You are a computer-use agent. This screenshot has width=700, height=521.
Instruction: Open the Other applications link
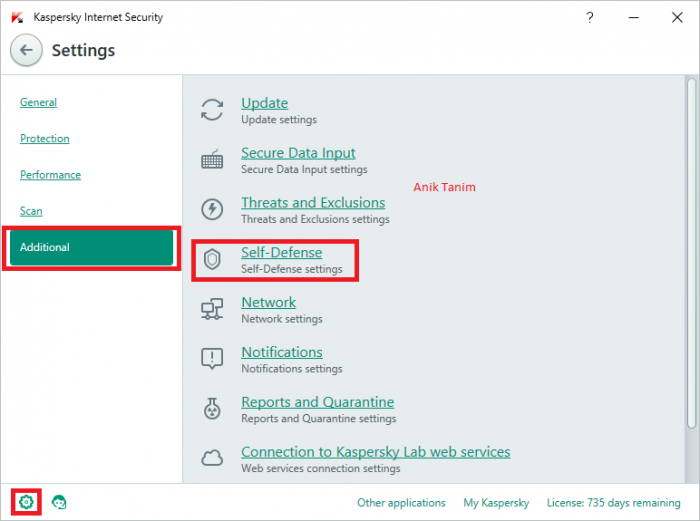pyautogui.click(x=401, y=503)
